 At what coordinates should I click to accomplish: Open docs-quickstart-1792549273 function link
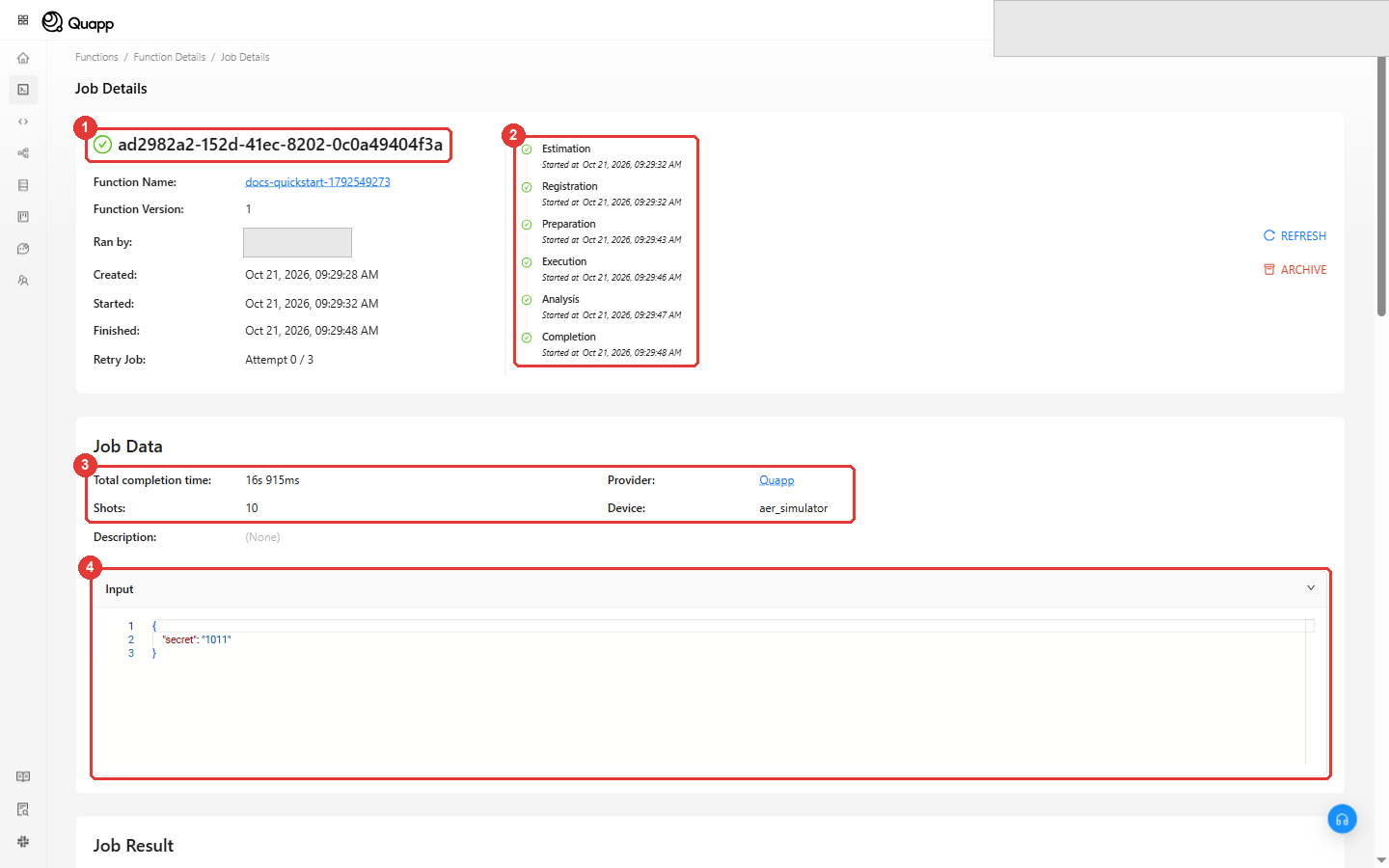(x=317, y=181)
